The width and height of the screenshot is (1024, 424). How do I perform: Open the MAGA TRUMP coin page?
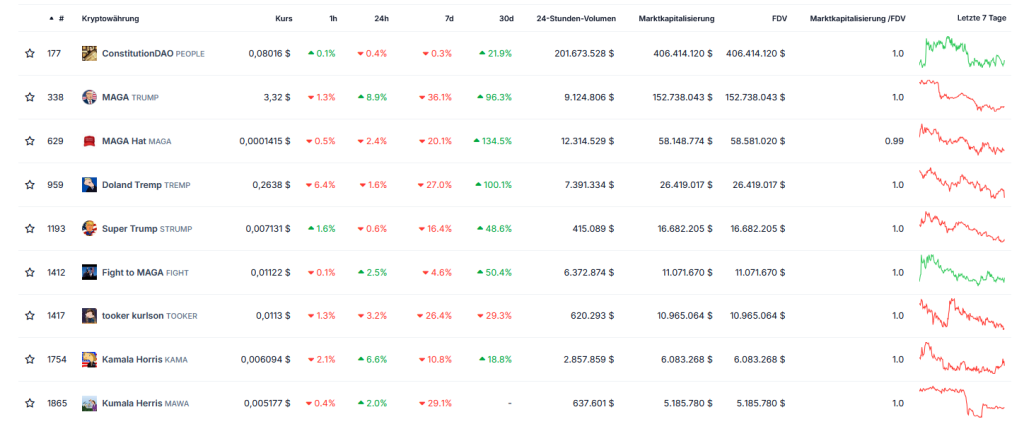[x=130, y=97]
